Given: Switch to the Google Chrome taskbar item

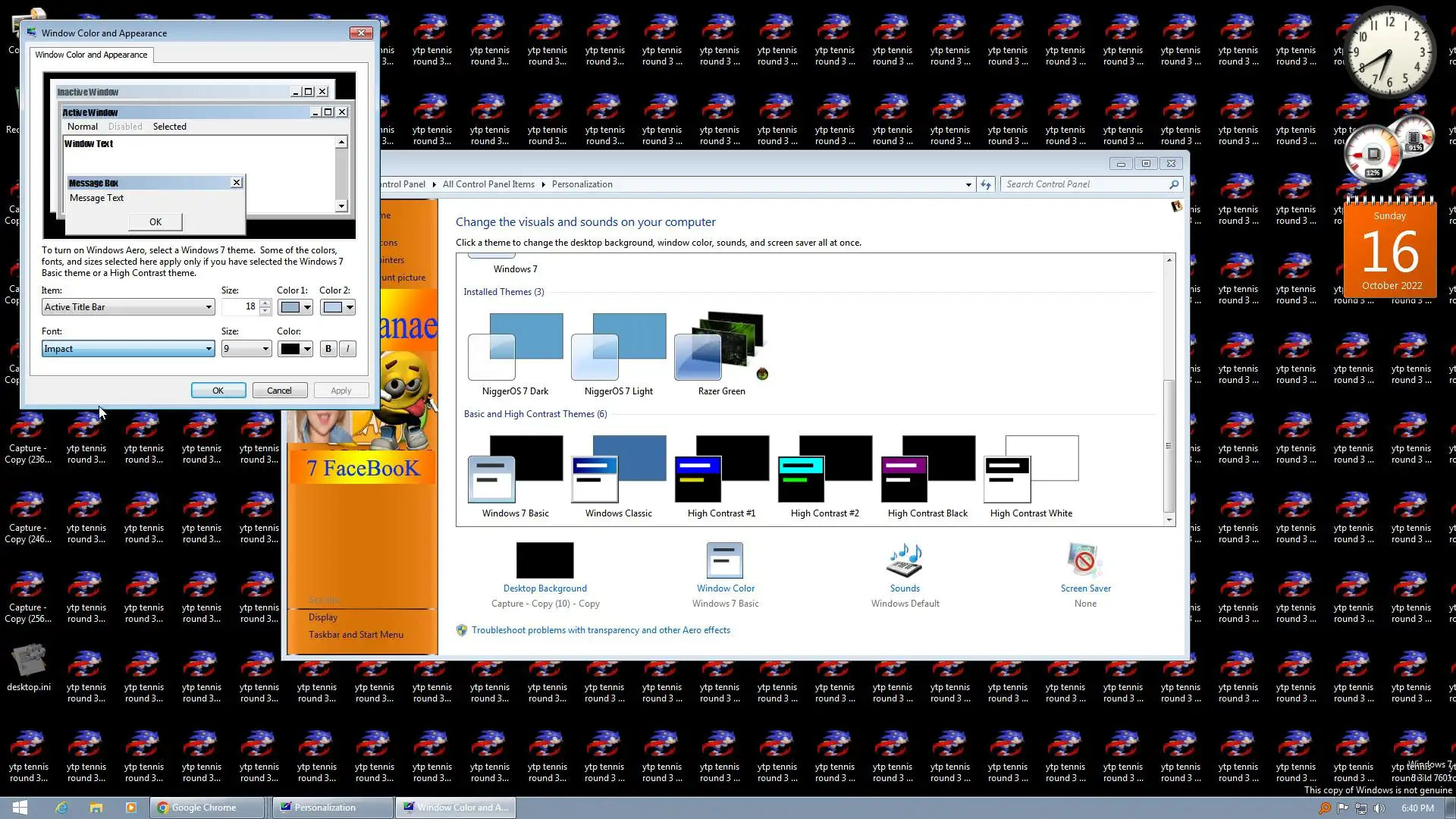Looking at the screenshot, I should pyautogui.click(x=206, y=808).
